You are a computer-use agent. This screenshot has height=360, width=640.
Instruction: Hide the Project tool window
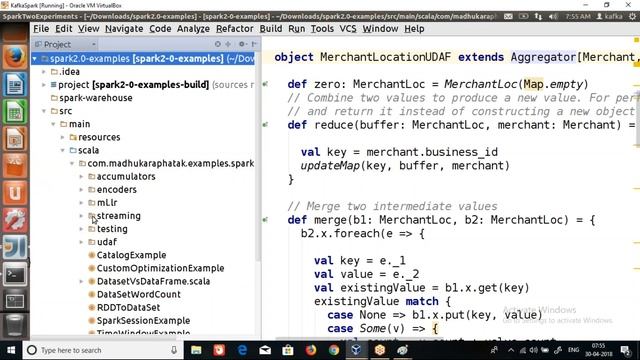pyautogui.click(x=254, y=44)
